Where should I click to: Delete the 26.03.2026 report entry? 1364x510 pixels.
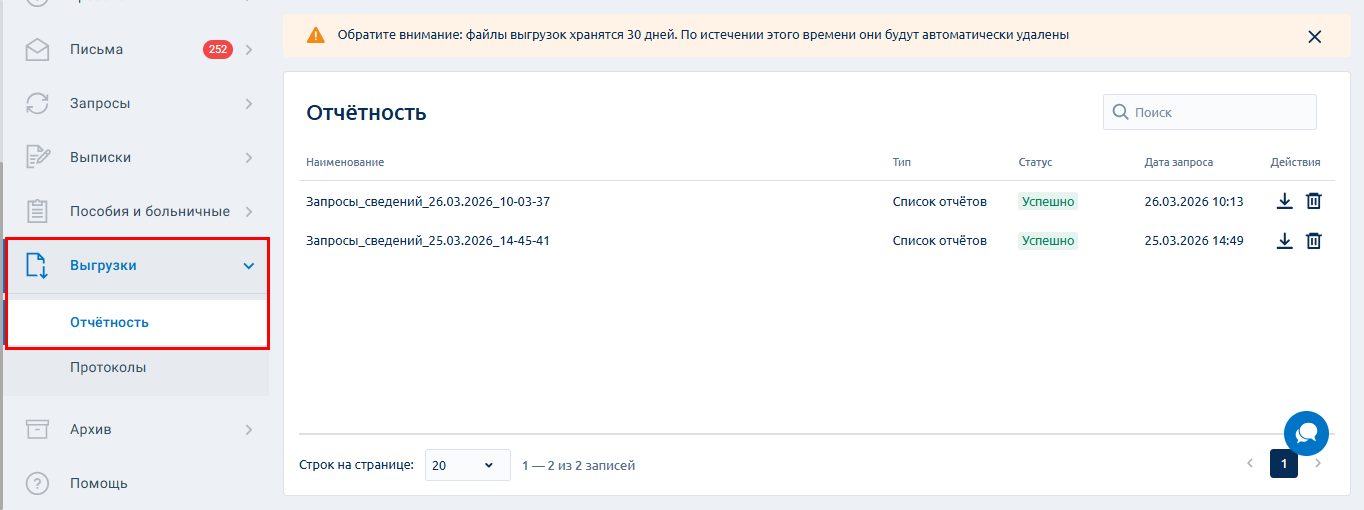(1314, 201)
